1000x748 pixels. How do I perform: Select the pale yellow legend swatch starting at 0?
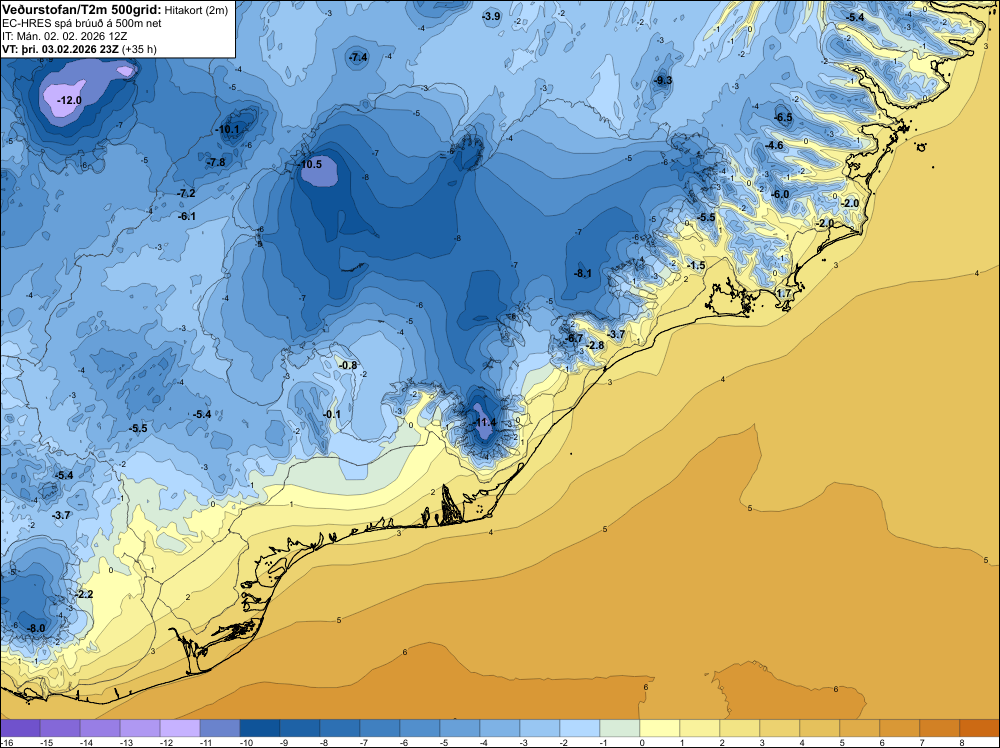click(x=659, y=728)
